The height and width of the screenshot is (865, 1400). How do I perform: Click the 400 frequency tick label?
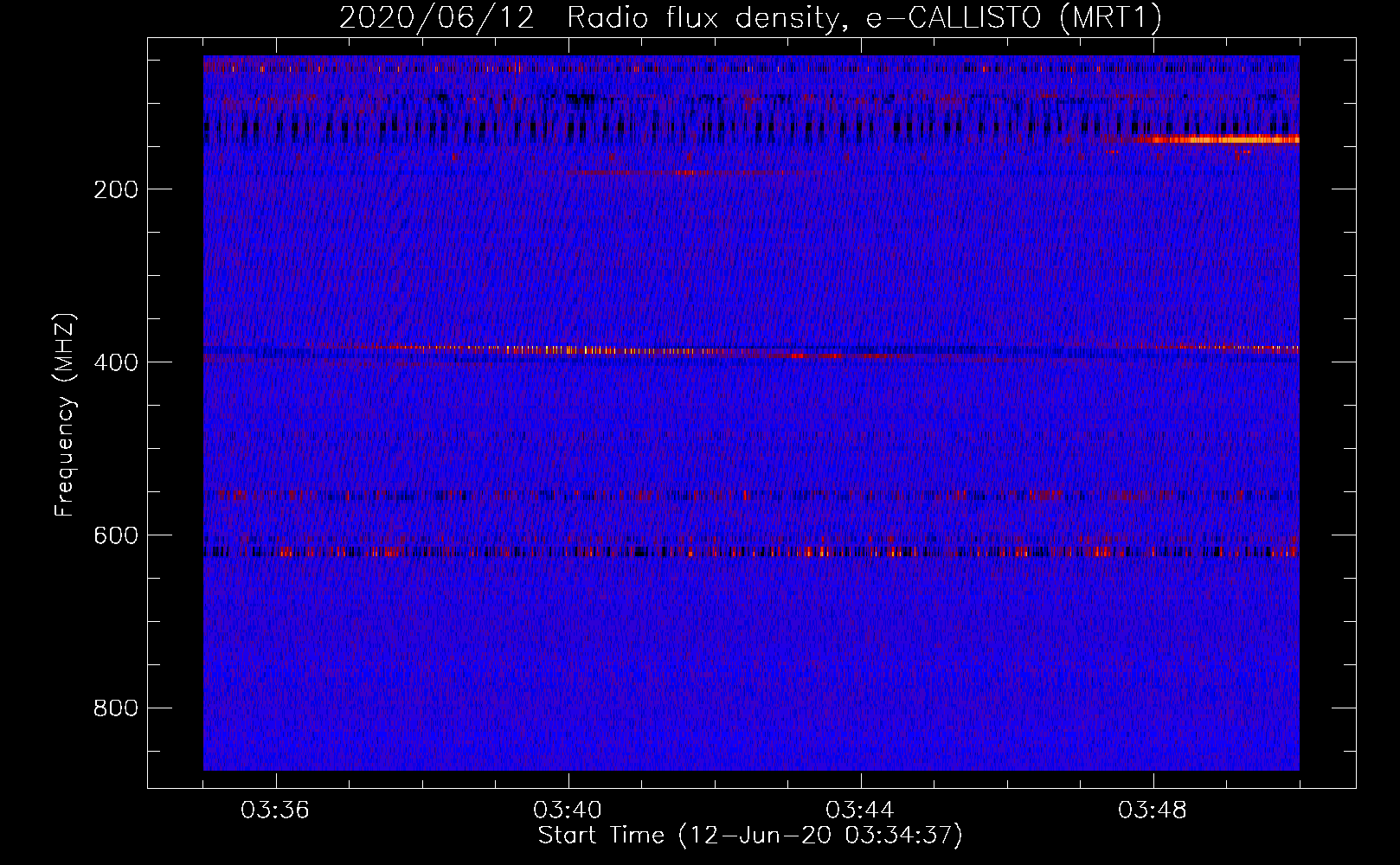pyautogui.click(x=116, y=362)
